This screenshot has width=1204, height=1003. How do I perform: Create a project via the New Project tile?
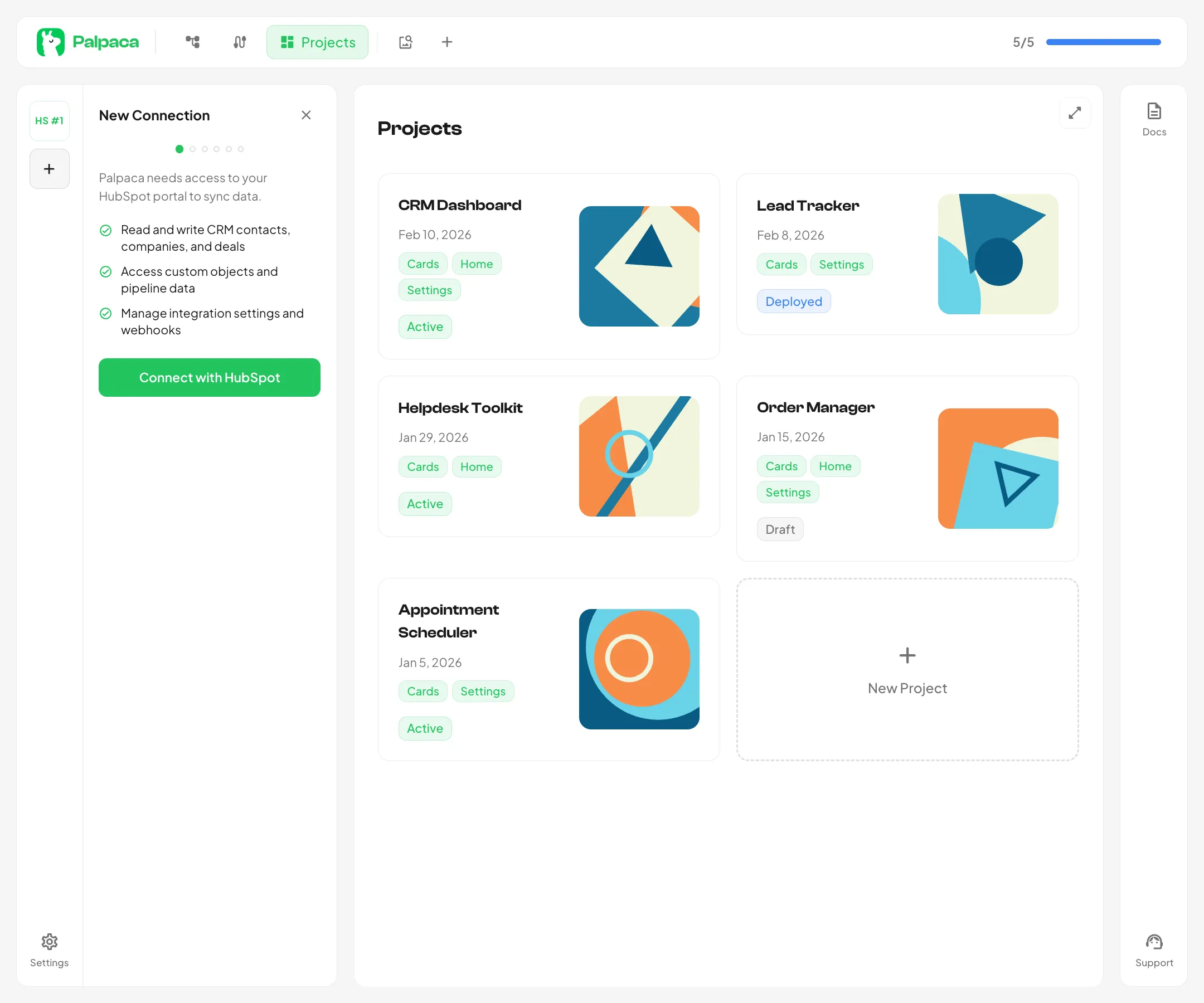[906, 670]
